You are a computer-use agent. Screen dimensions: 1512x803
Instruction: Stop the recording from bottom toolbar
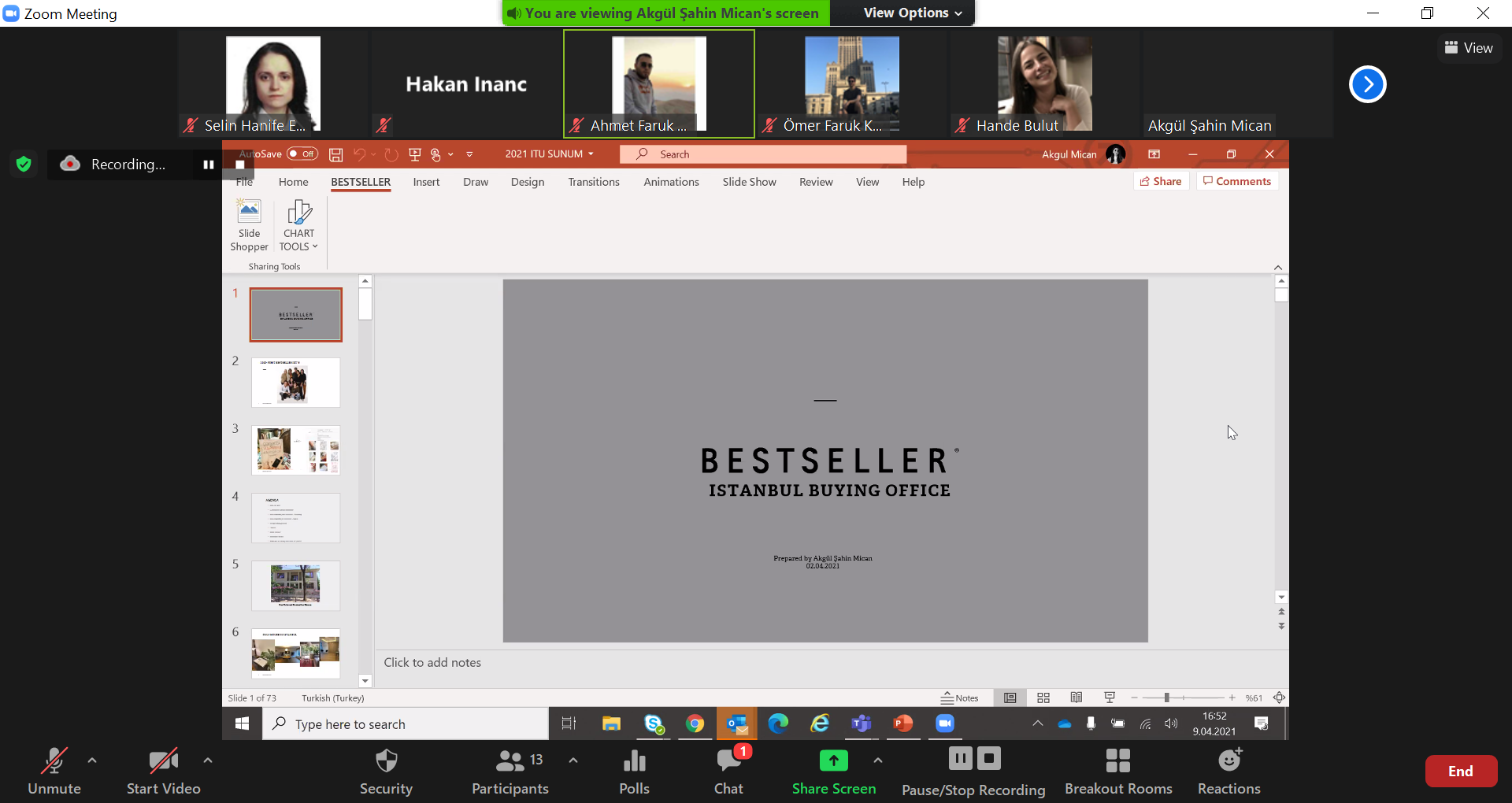pos(989,758)
